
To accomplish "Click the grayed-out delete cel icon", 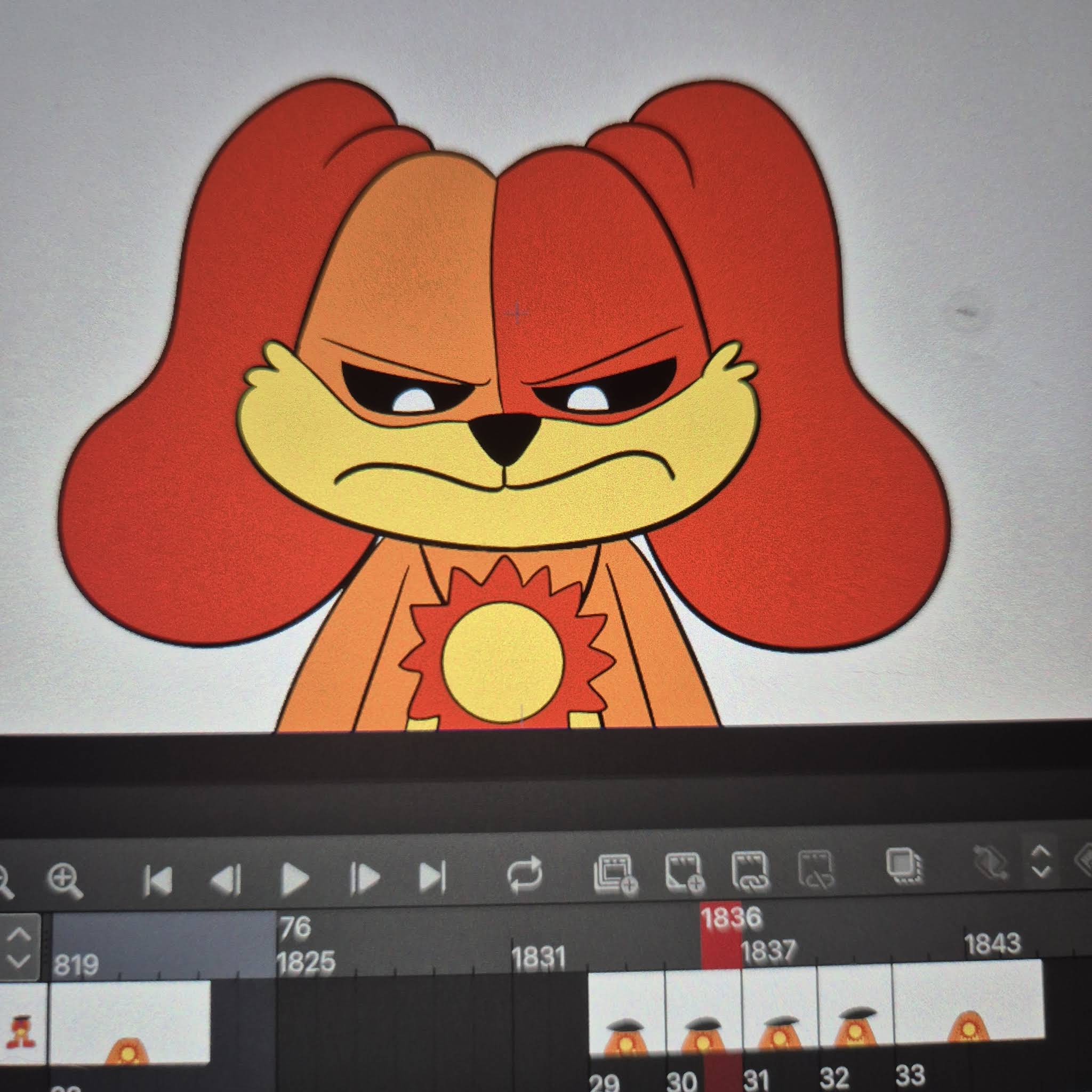I will 816,870.
